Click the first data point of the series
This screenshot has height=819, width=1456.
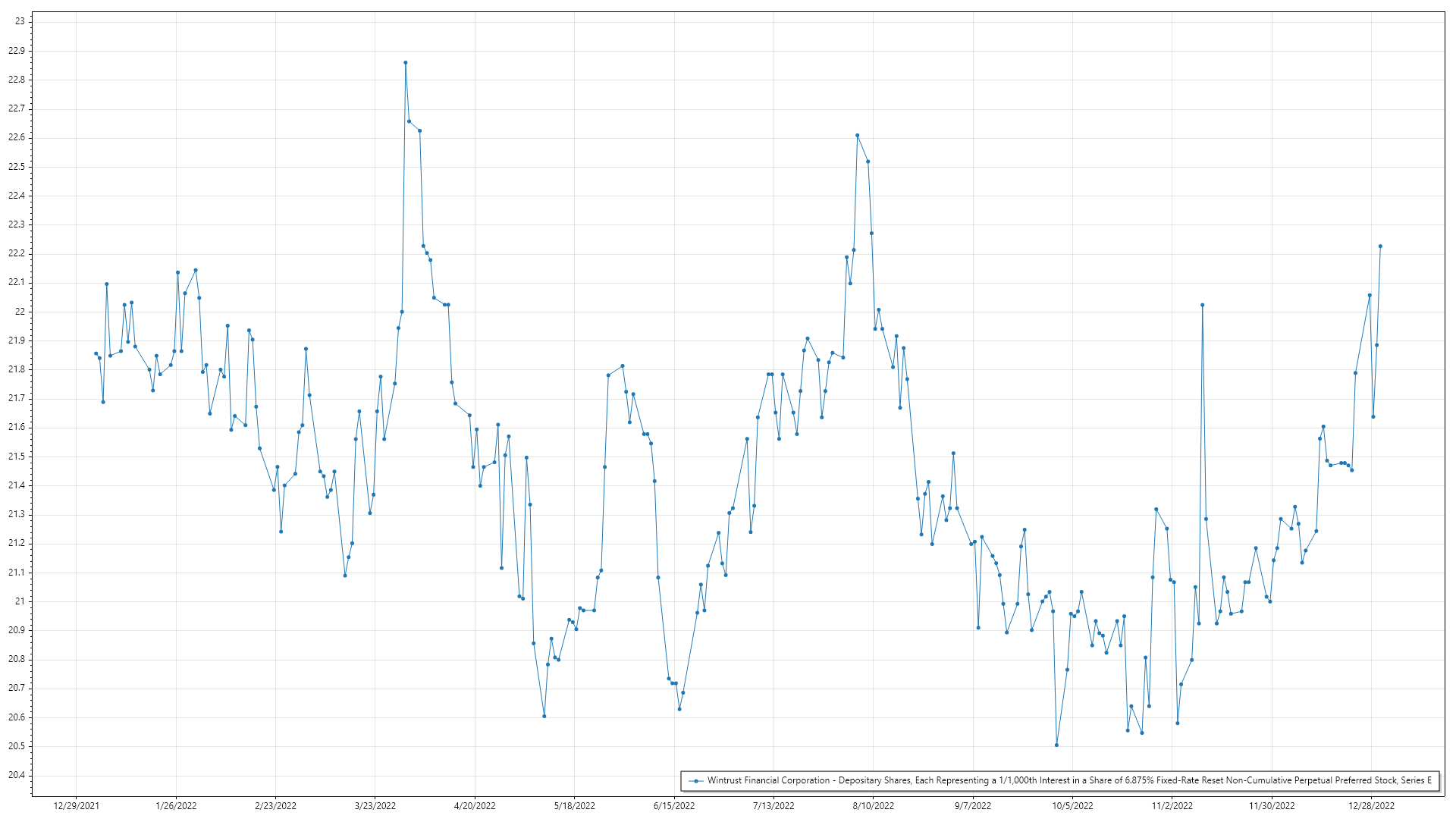[96, 353]
